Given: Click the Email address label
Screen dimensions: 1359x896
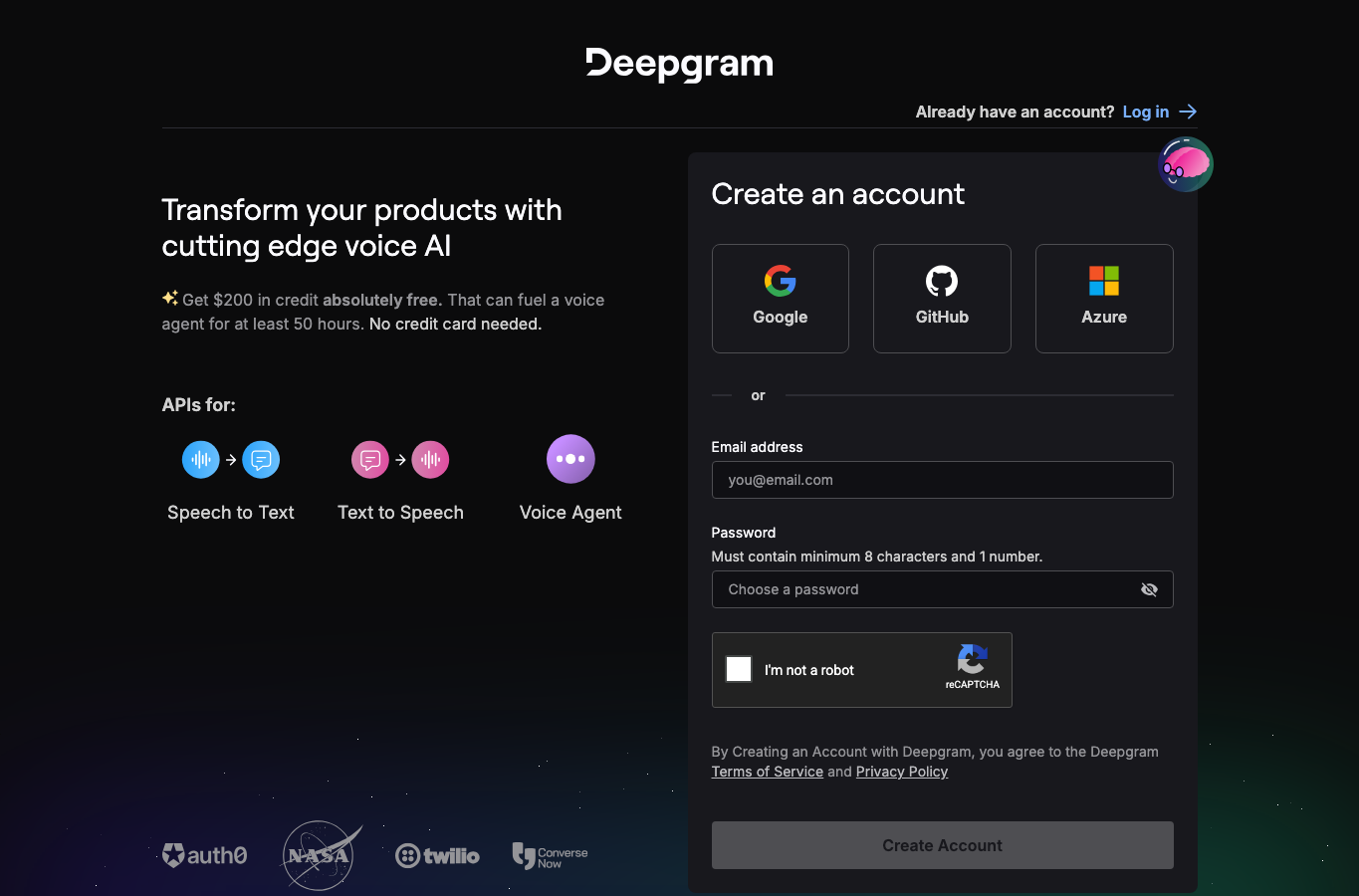Looking at the screenshot, I should [x=757, y=447].
